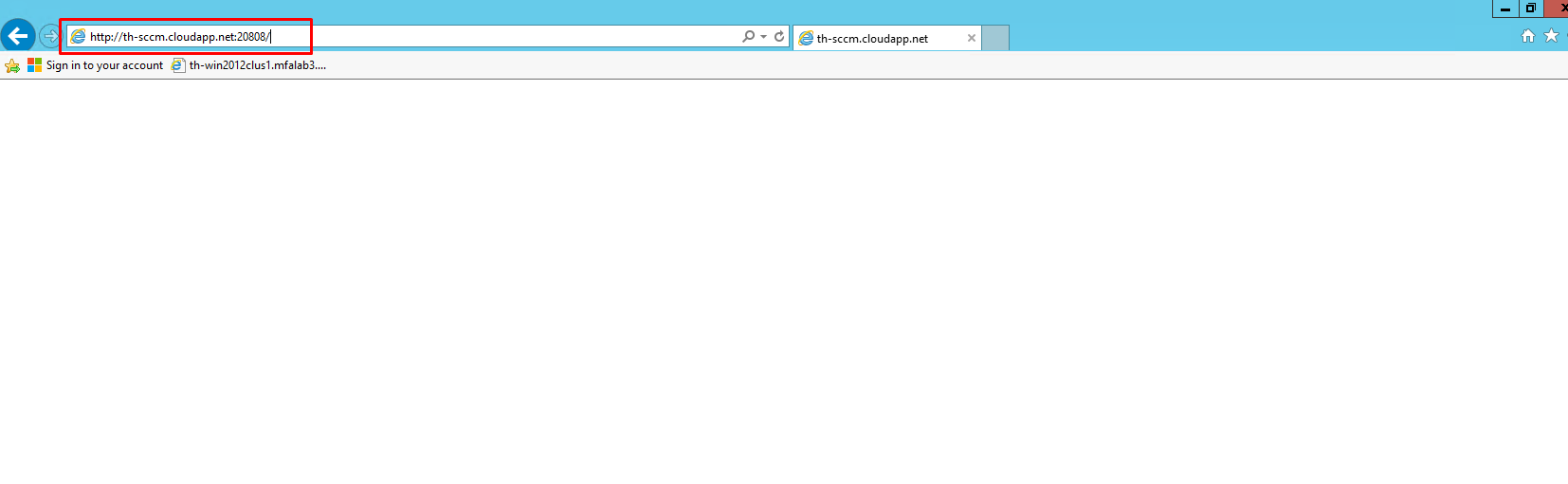This screenshot has width=1568, height=484.
Task: Go to the Home page via house icon
Action: coord(1528,36)
